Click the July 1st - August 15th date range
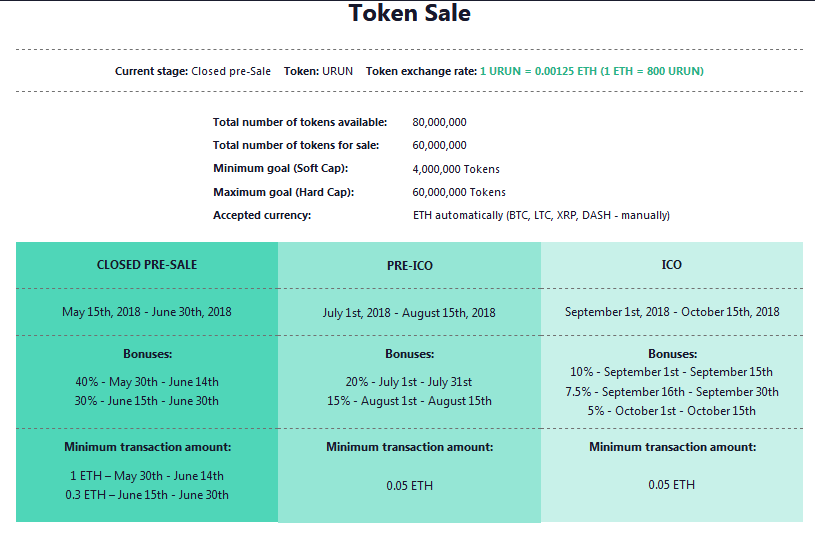This screenshot has width=815, height=536. point(409,313)
